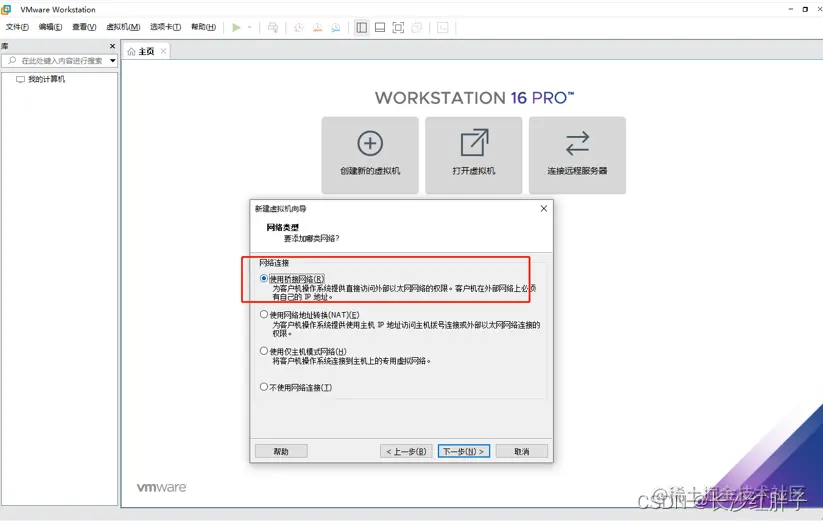Toggle the Show Library sidebar icon
The image size is (823, 521).
362,27
